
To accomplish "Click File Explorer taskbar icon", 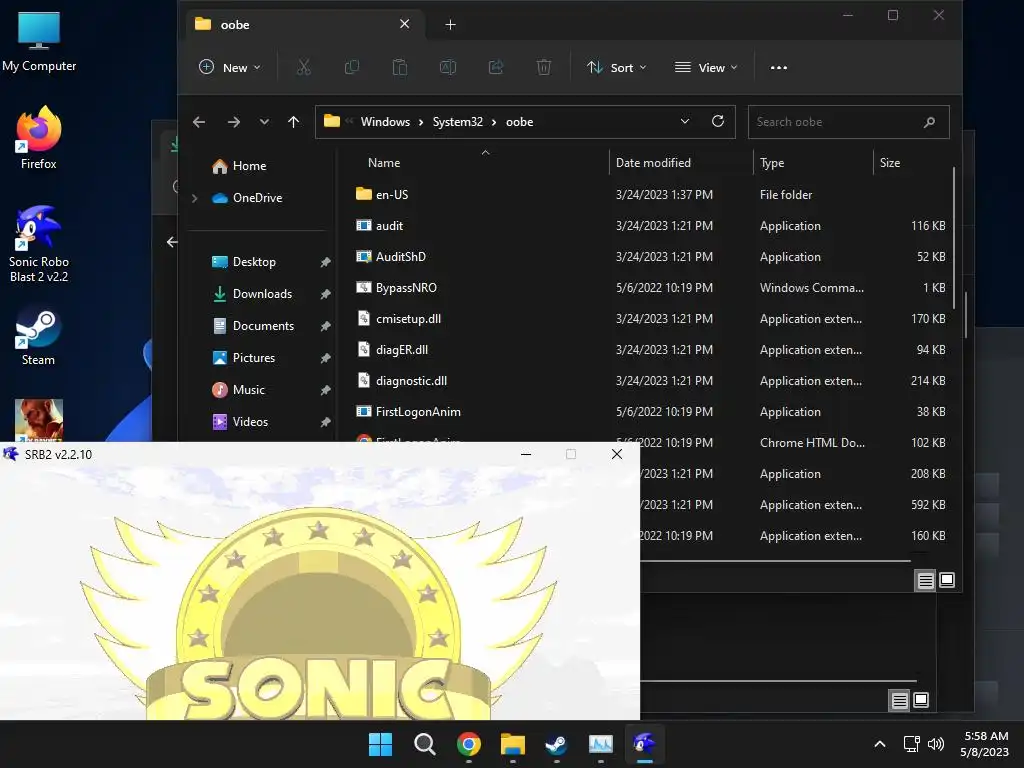I will tap(513, 744).
